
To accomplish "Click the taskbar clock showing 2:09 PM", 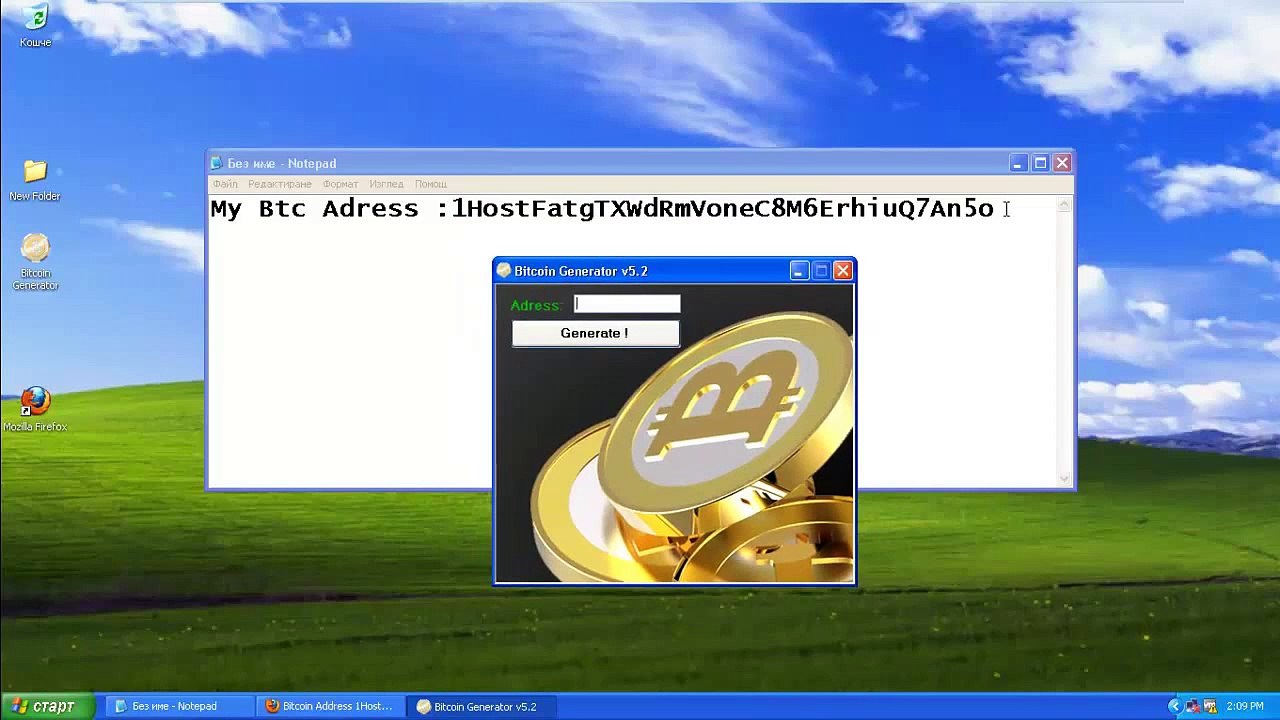I will (1245, 706).
